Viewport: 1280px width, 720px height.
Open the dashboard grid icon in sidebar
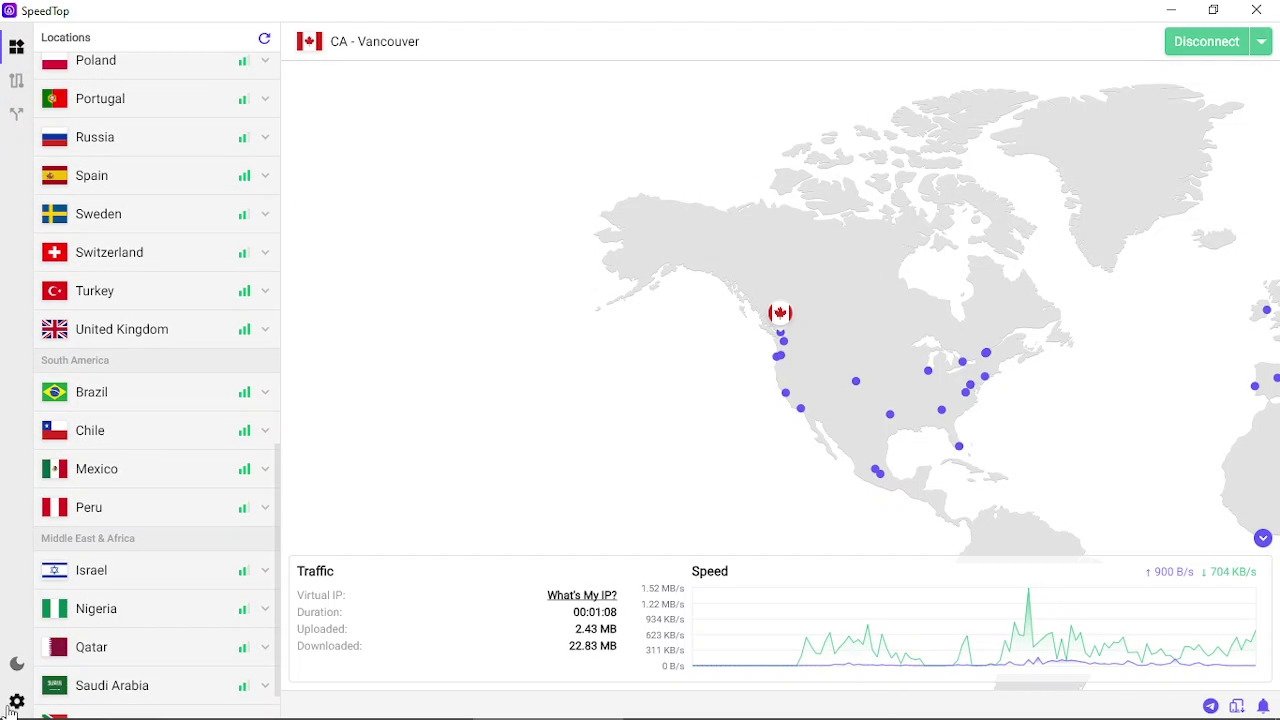pyautogui.click(x=16, y=46)
